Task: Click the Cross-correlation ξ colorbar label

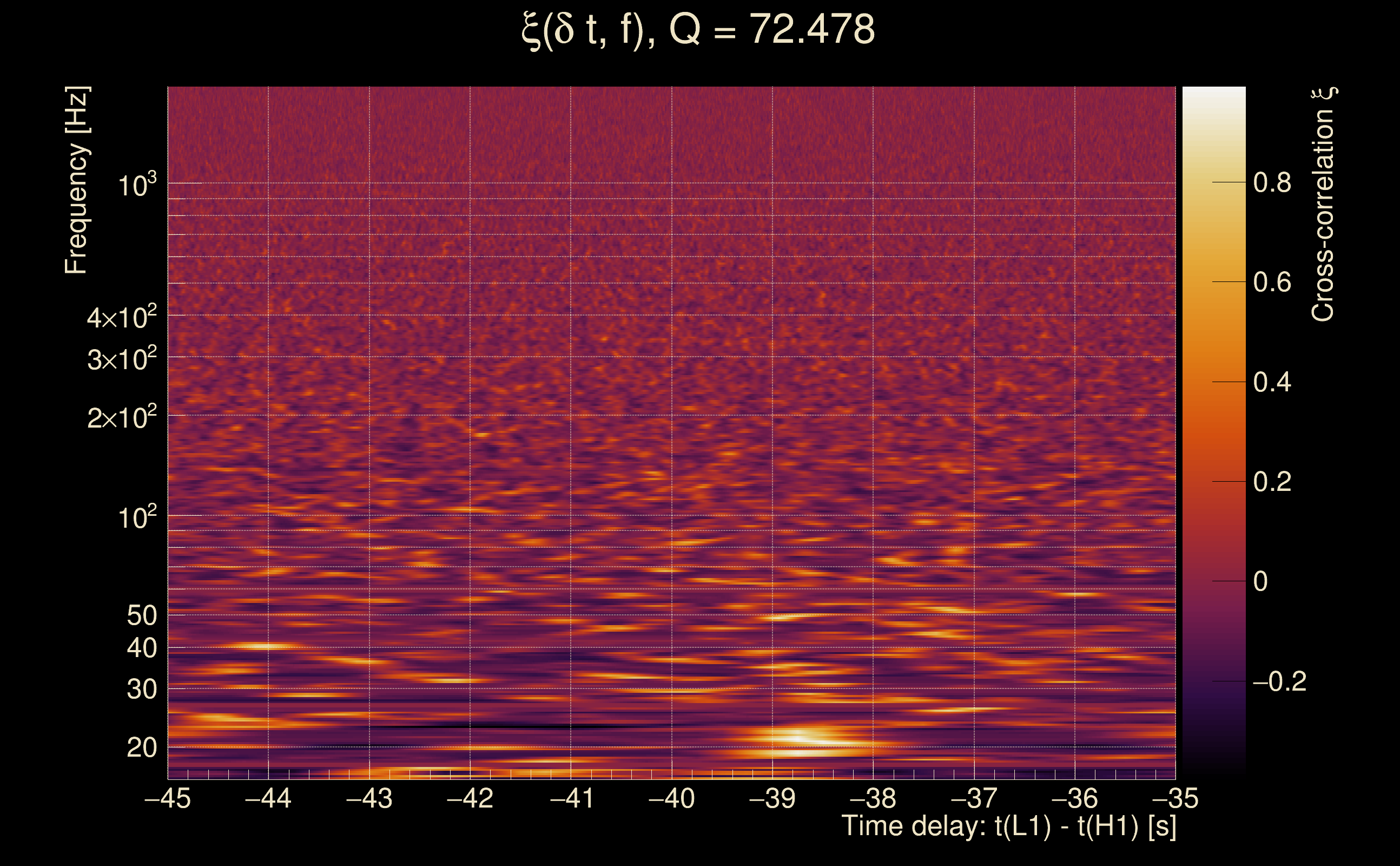Action: (x=1323, y=205)
